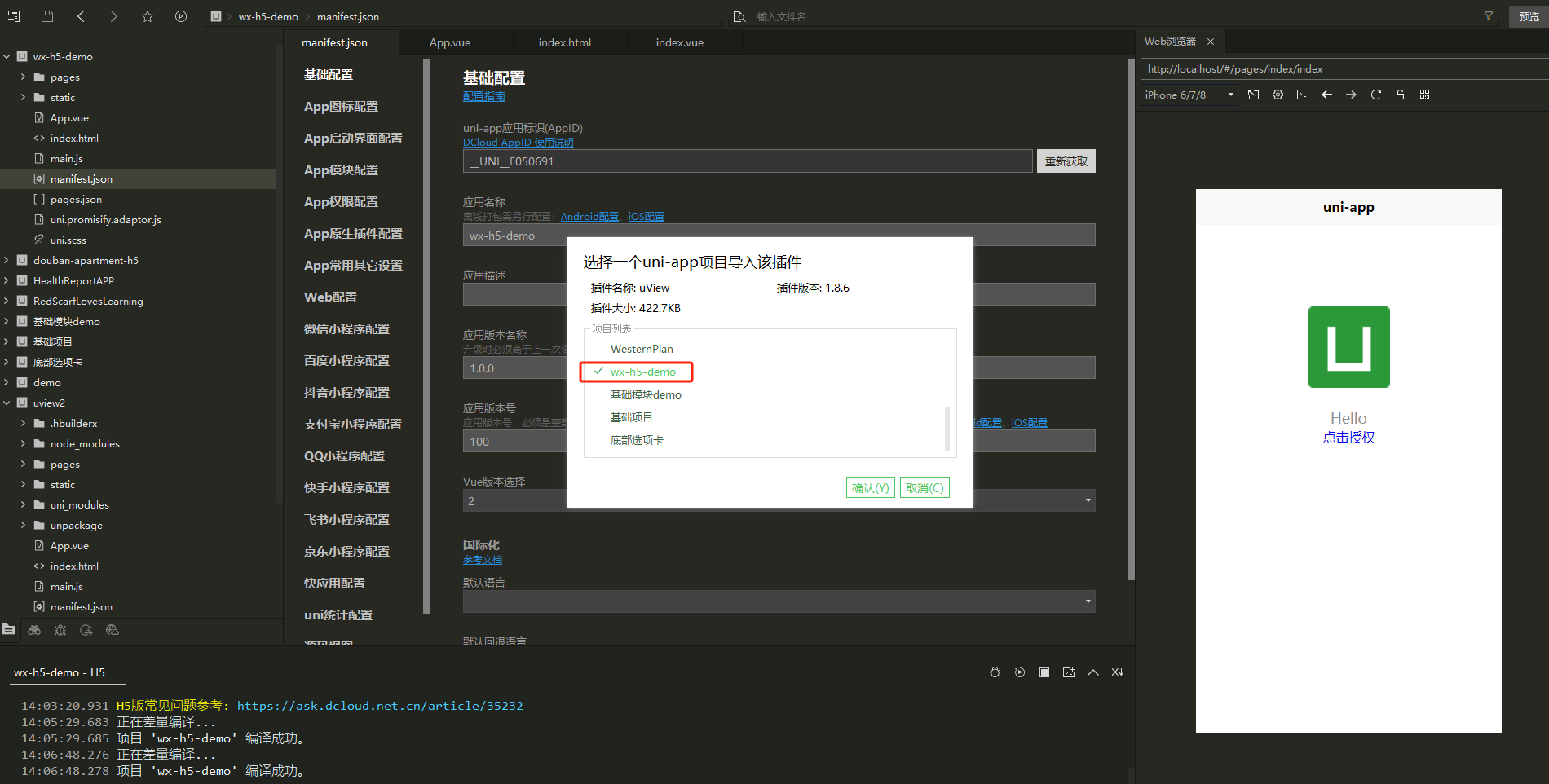The image size is (1549, 784).
Task: Click the star bookmark icon
Action: (x=148, y=16)
